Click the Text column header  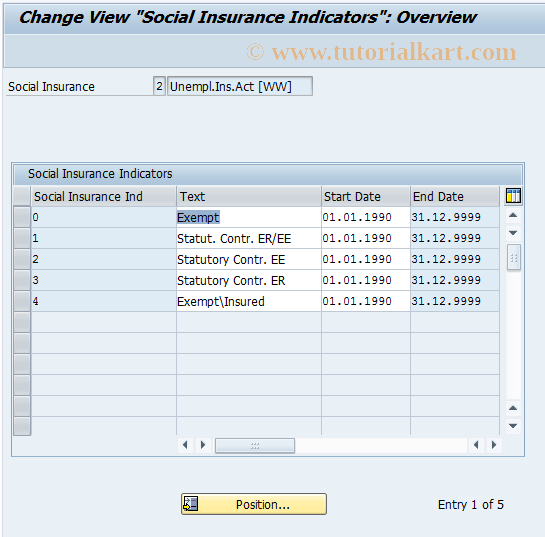249,196
